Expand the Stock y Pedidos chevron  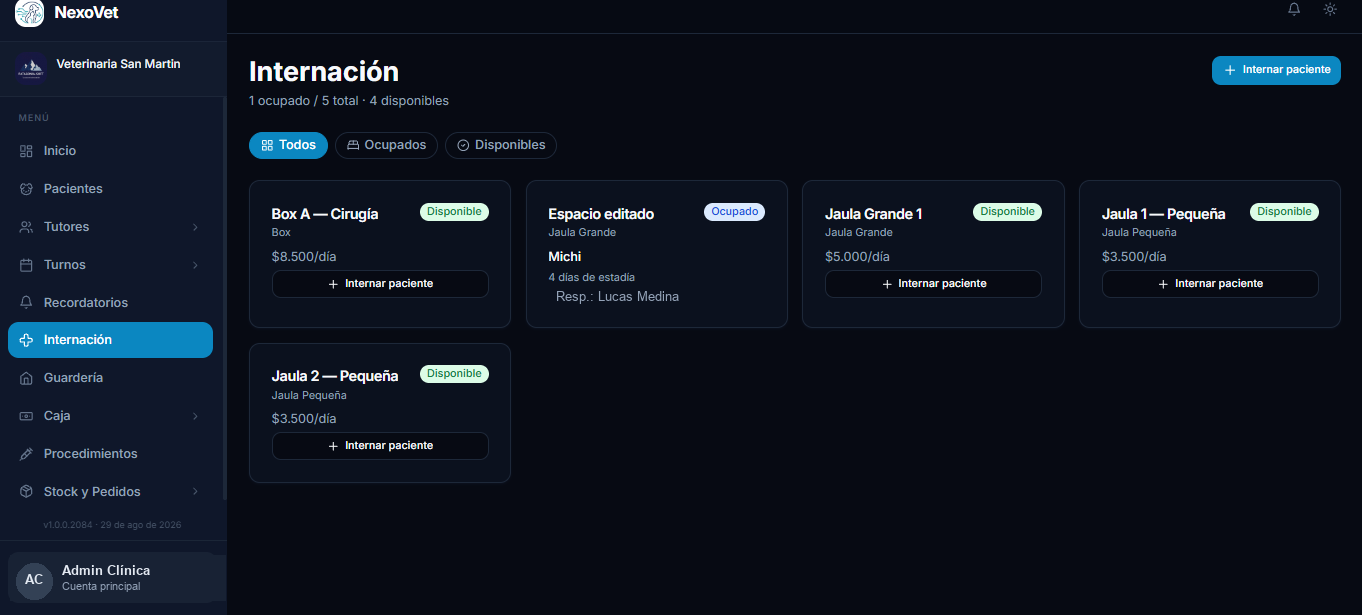point(195,492)
